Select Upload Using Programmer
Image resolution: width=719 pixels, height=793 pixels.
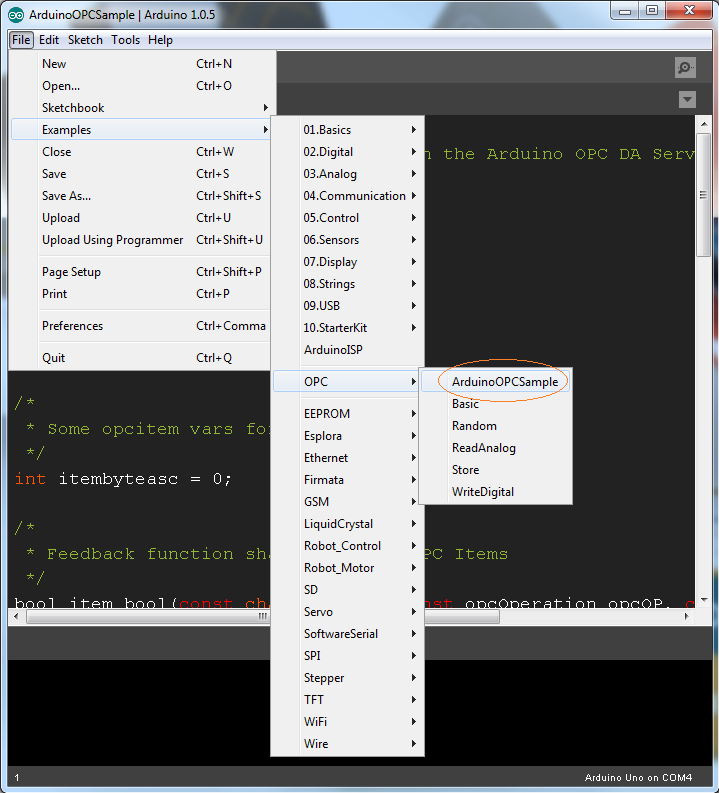coord(141,240)
